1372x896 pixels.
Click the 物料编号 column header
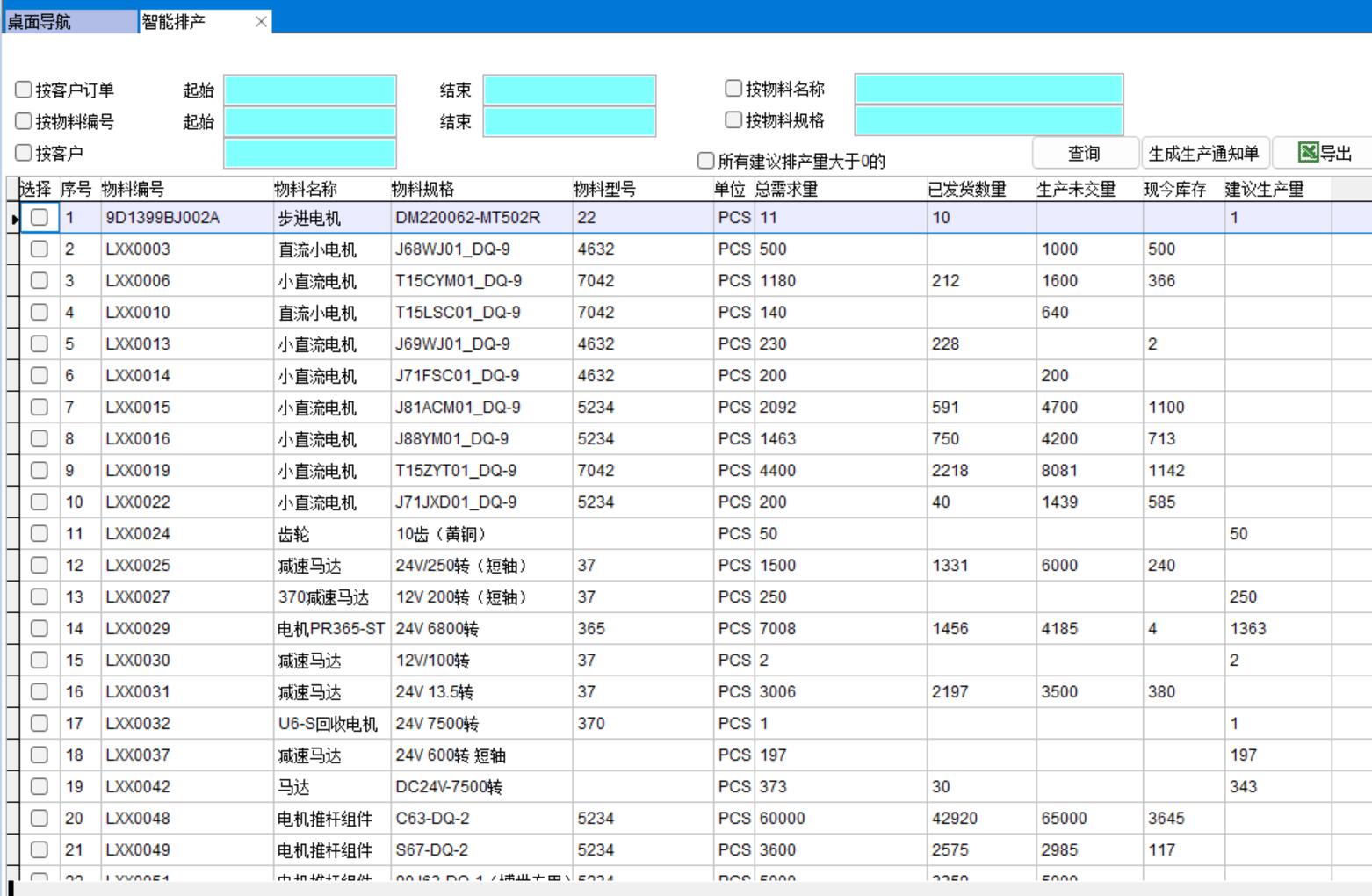[132, 189]
